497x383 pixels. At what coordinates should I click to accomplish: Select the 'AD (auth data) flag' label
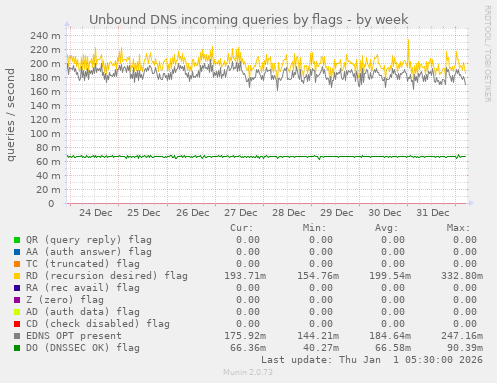(x=83, y=312)
